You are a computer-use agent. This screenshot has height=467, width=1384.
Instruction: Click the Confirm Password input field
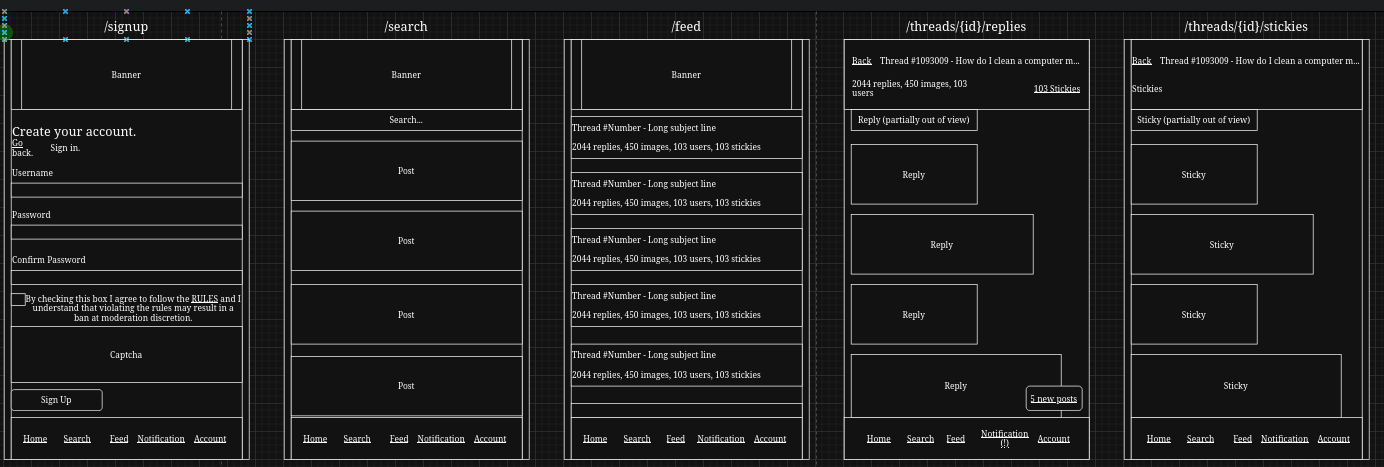(x=126, y=277)
